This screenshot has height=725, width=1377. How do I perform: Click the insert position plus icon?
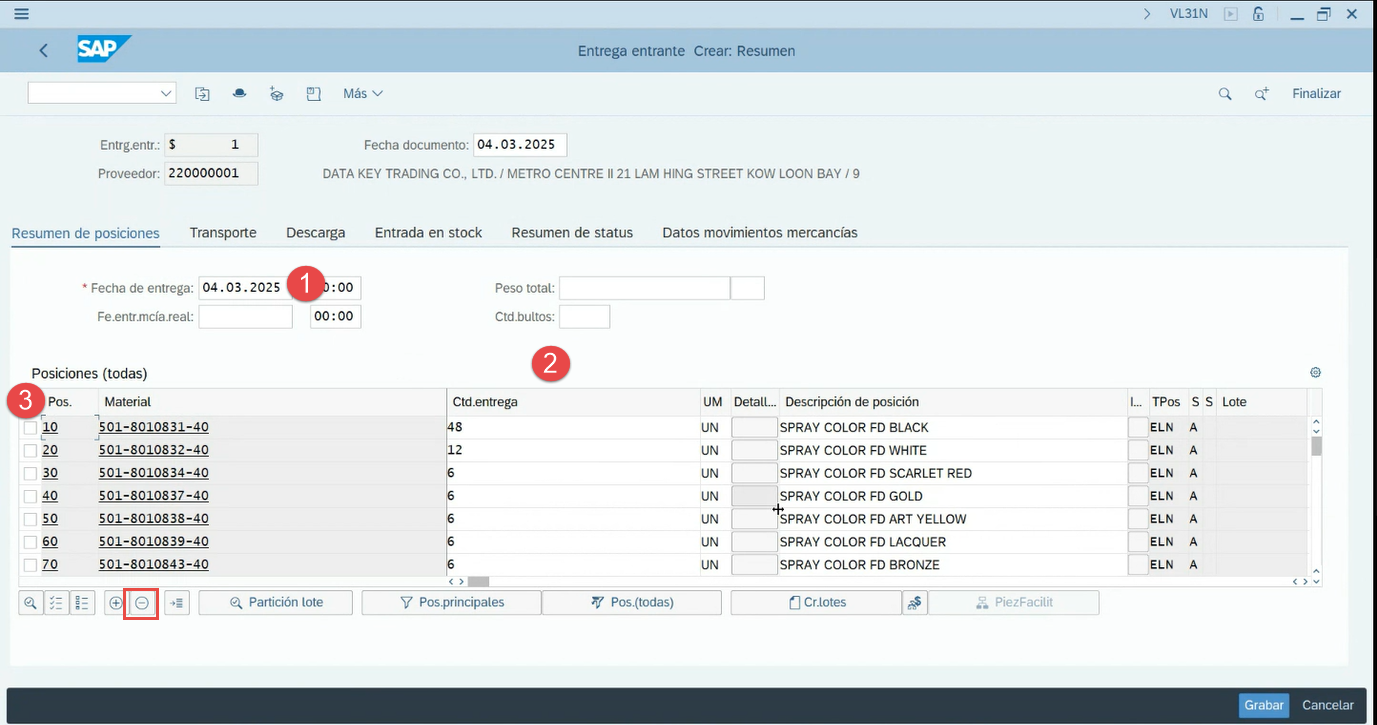point(116,603)
